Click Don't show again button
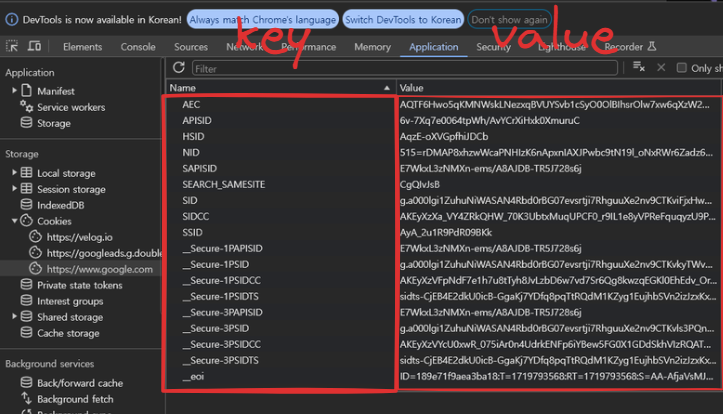 pos(509,19)
